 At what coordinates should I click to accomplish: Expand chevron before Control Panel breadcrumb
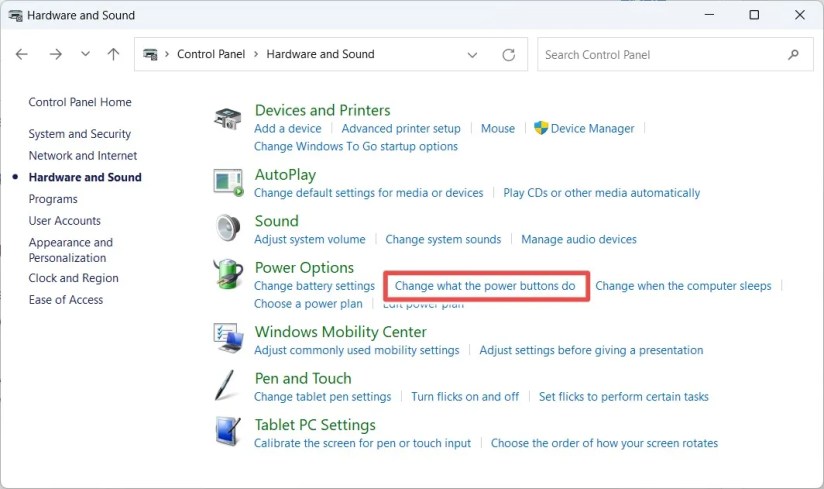[167, 54]
